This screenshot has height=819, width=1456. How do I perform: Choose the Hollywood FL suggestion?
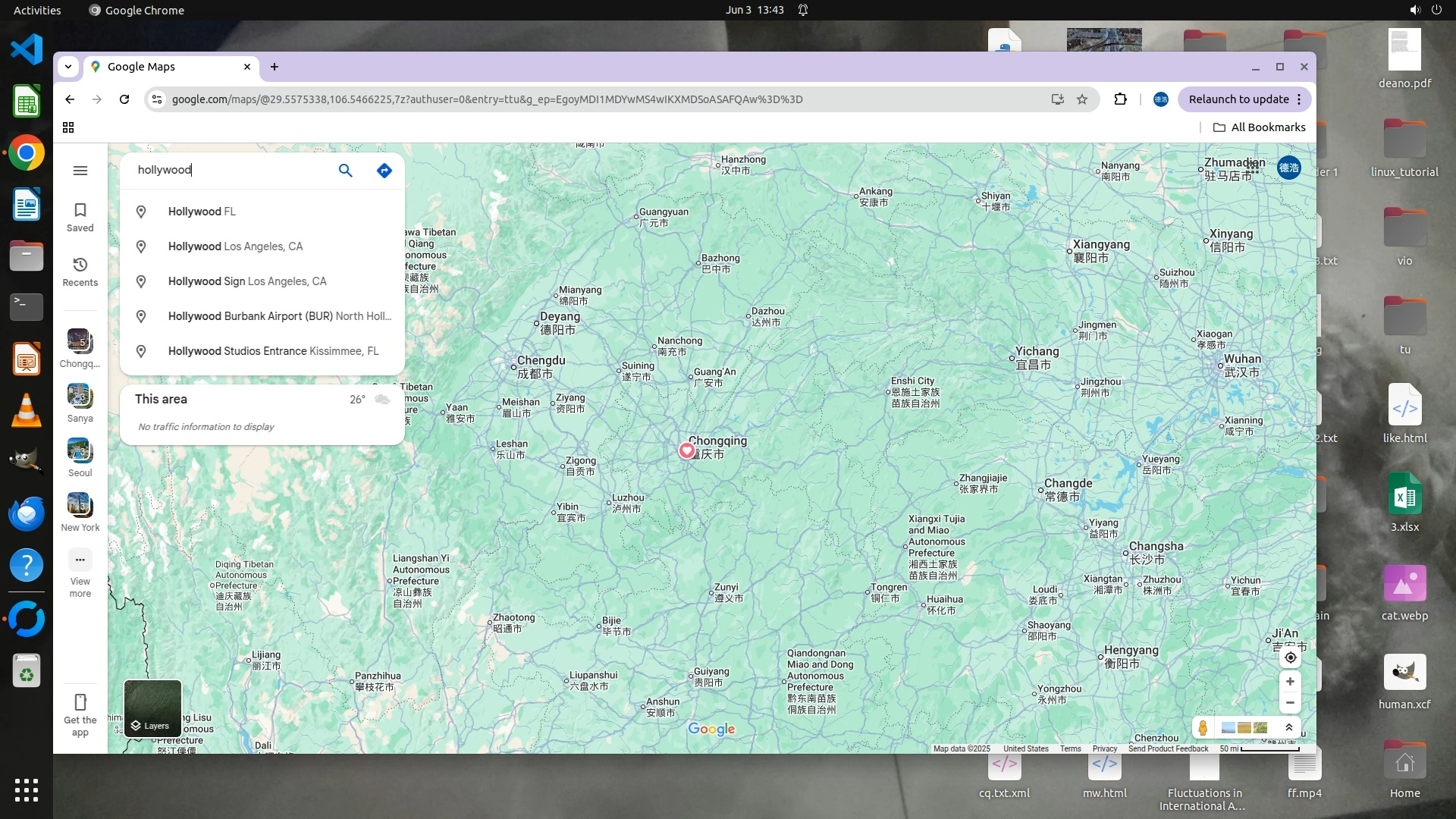point(202,212)
